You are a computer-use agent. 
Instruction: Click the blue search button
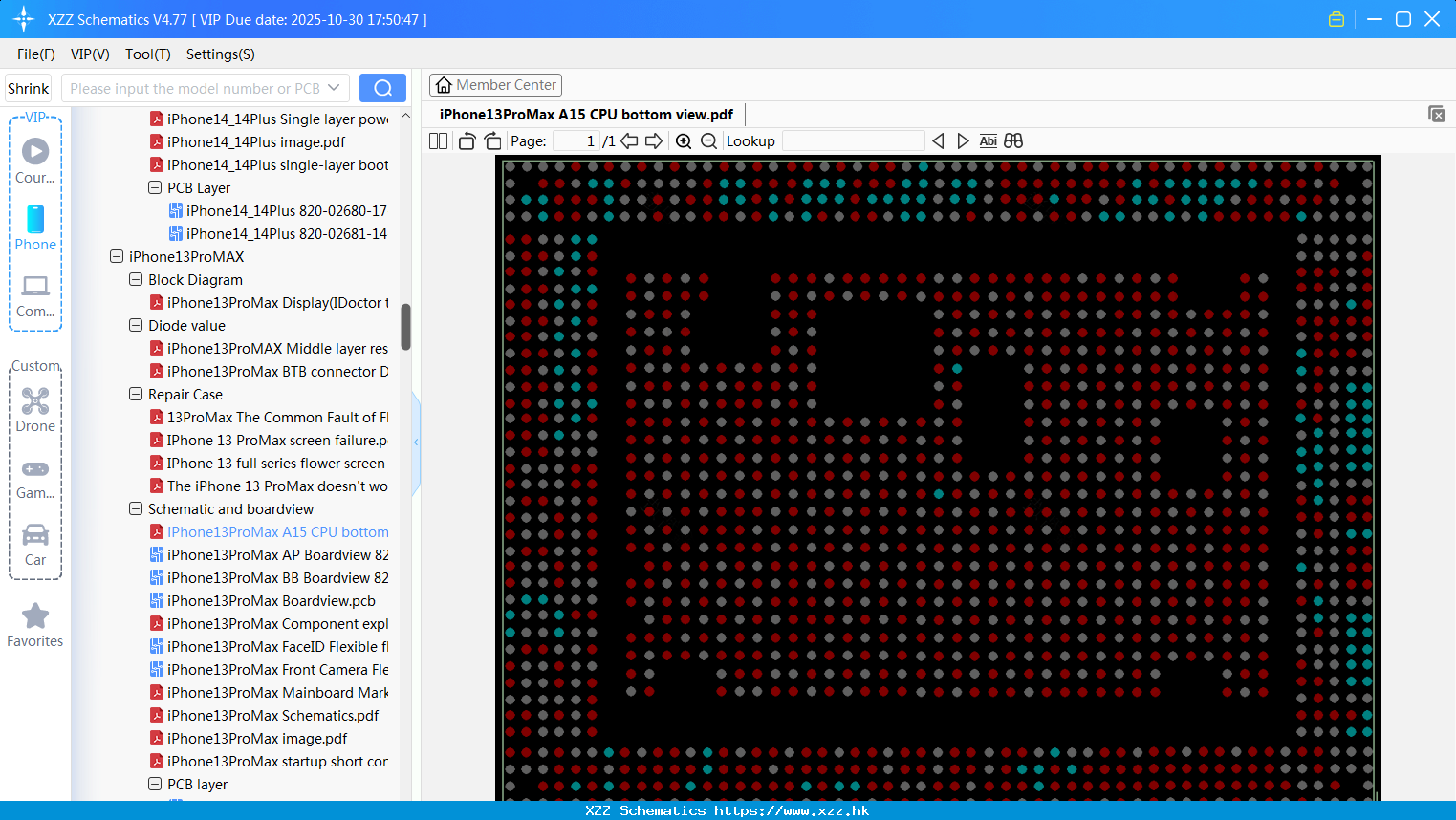click(x=382, y=88)
